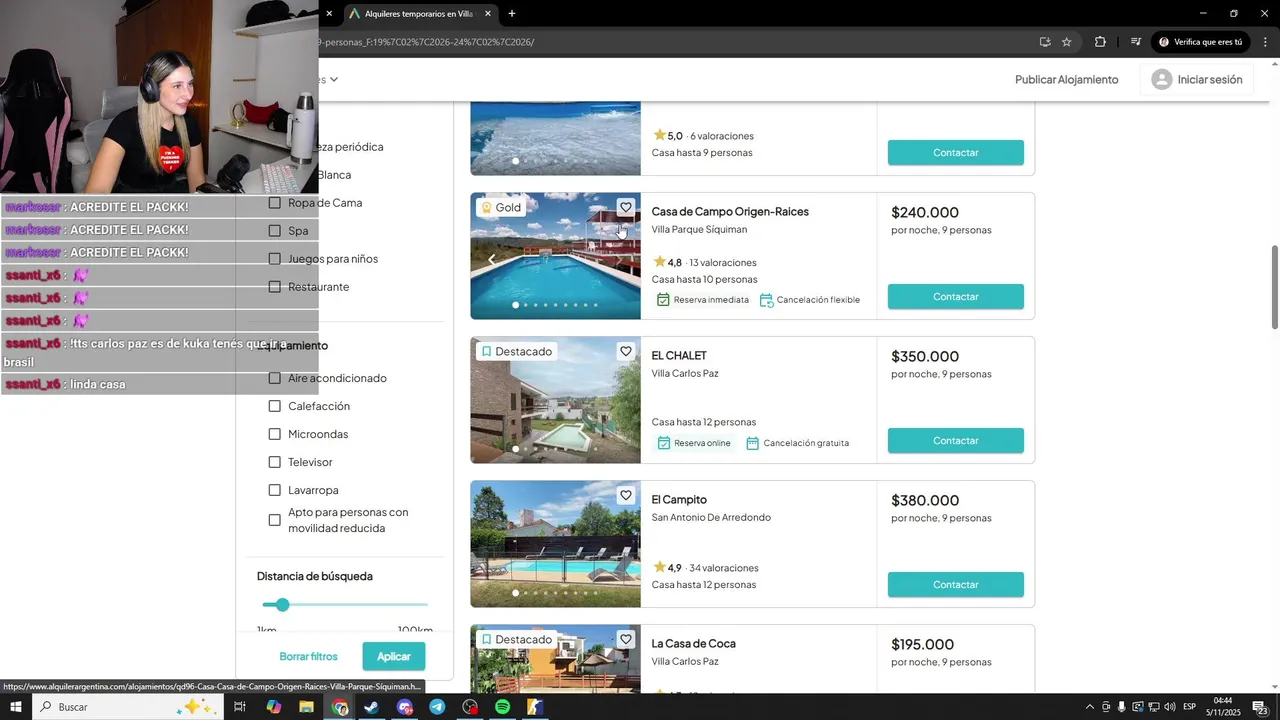This screenshot has height=720, width=1280.
Task: Click the Iniciar sesión button
Action: click(1196, 80)
